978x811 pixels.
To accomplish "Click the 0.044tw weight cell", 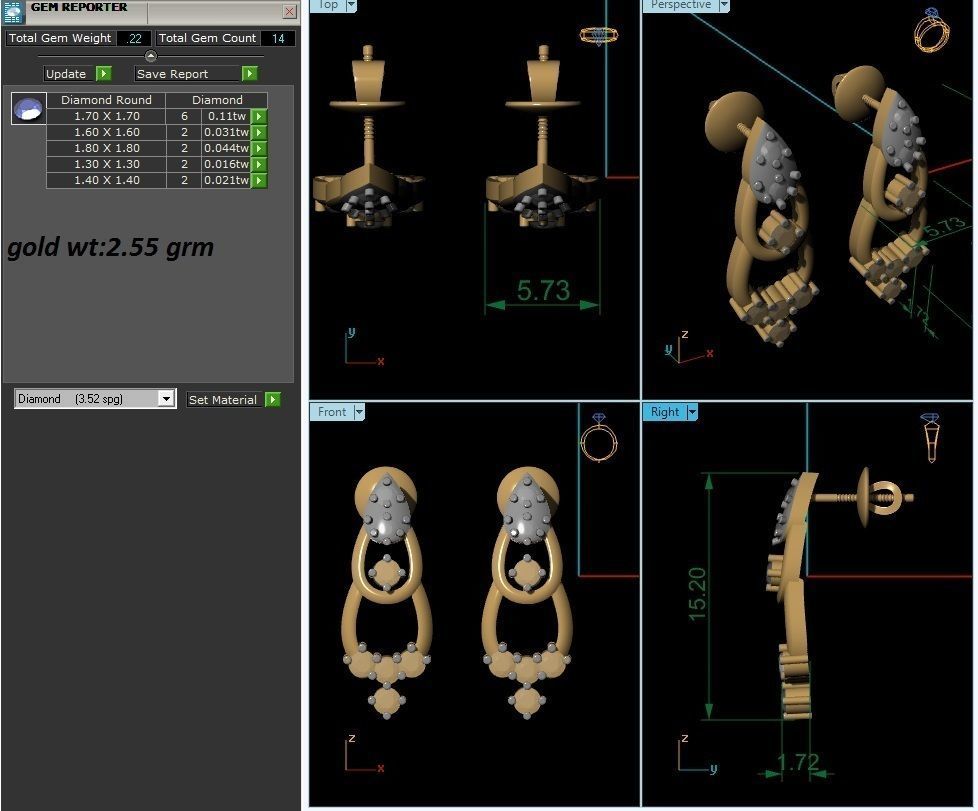I will click(226, 148).
